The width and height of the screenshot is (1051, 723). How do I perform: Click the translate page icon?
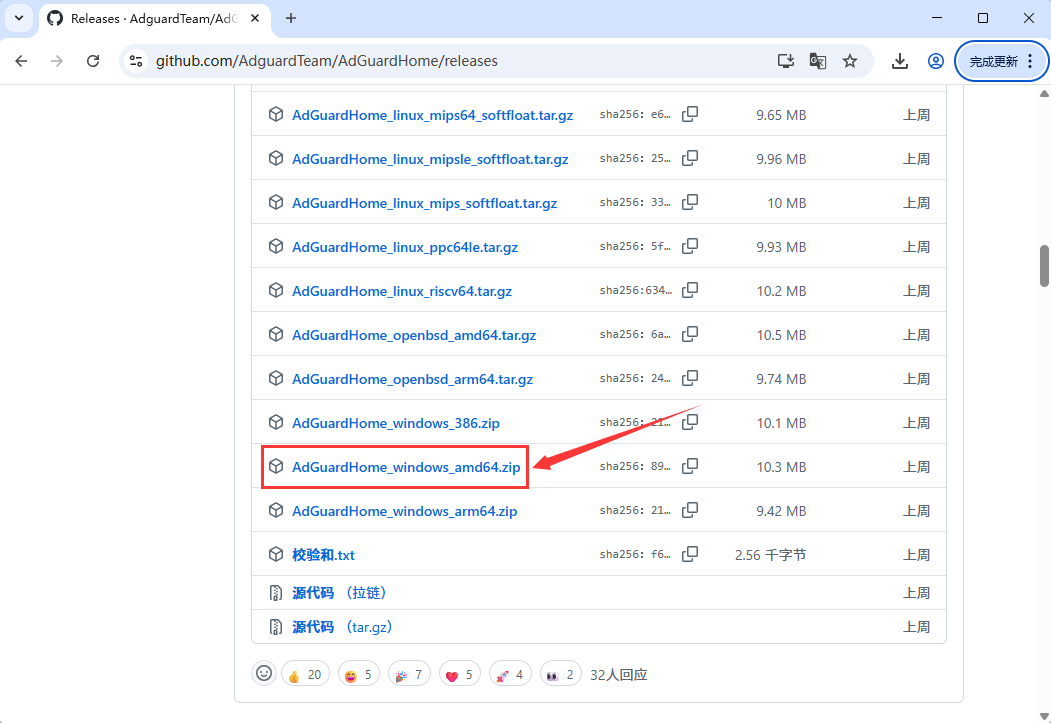click(818, 61)
